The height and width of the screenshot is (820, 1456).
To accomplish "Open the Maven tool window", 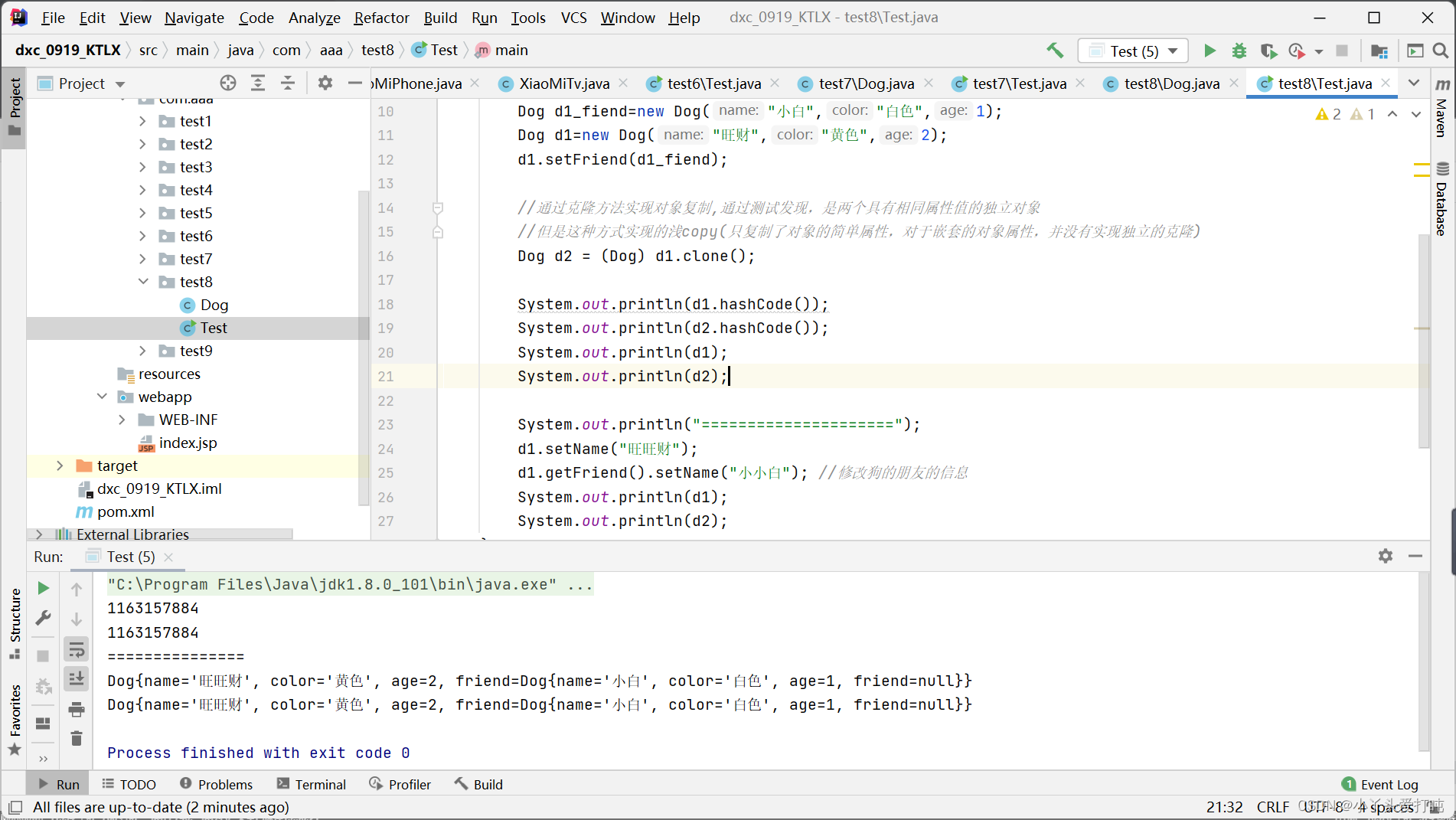I will 1442,107.
